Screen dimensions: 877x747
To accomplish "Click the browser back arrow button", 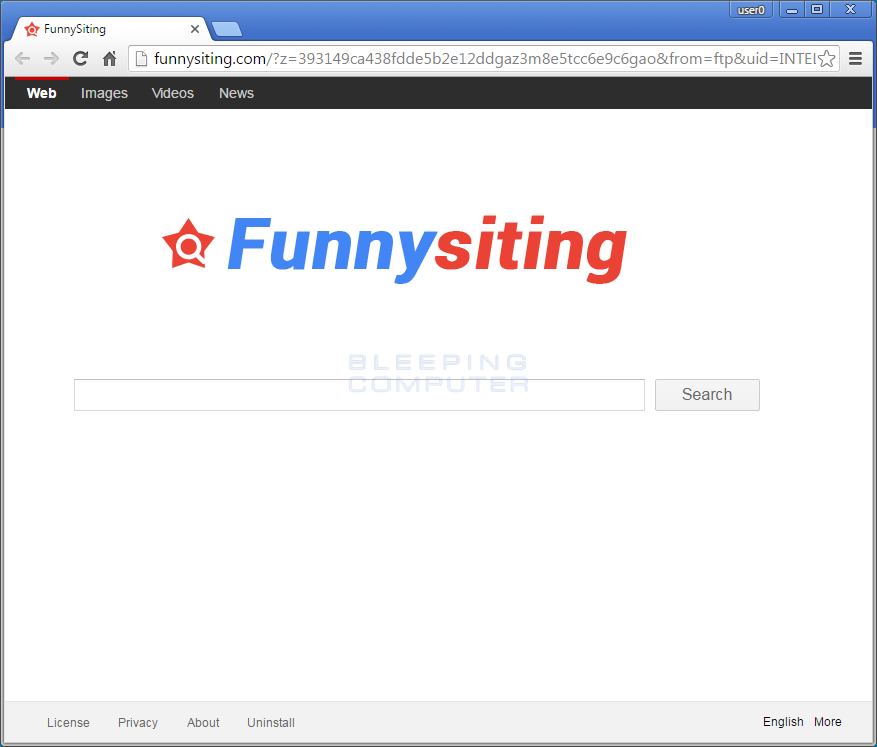I will [22, 59].
